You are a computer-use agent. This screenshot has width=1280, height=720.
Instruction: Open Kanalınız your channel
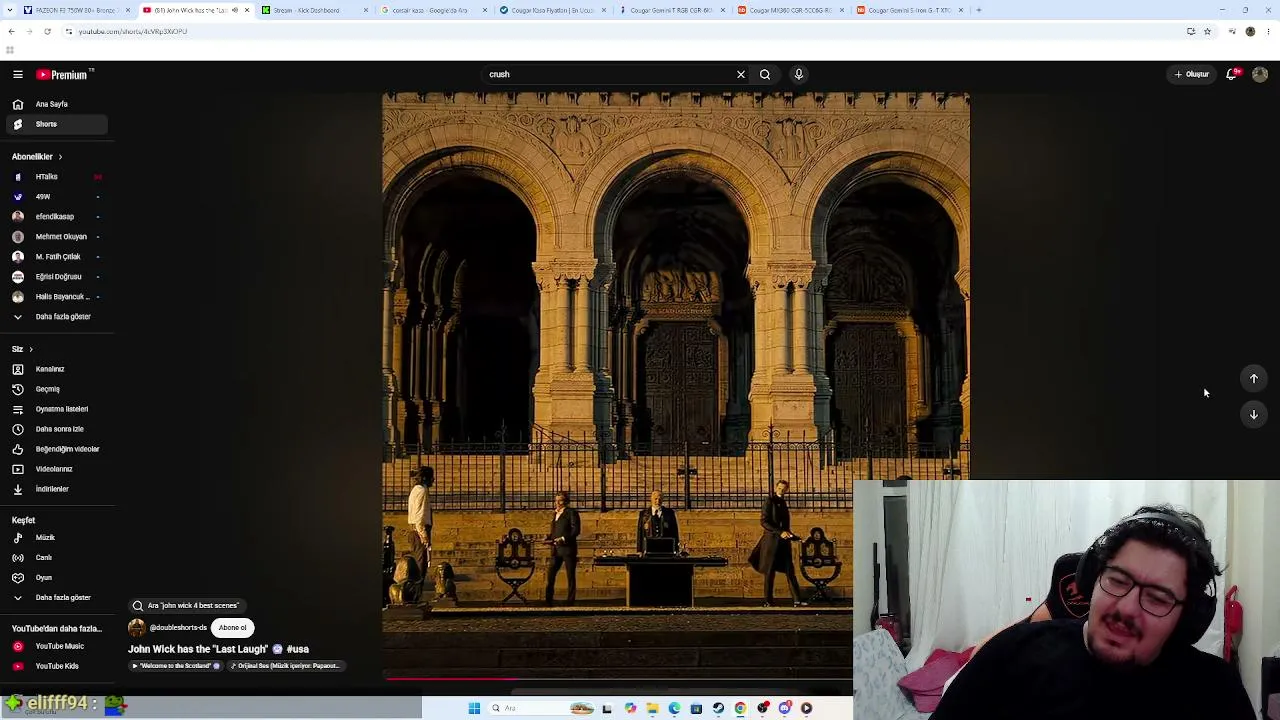point(56,369)
